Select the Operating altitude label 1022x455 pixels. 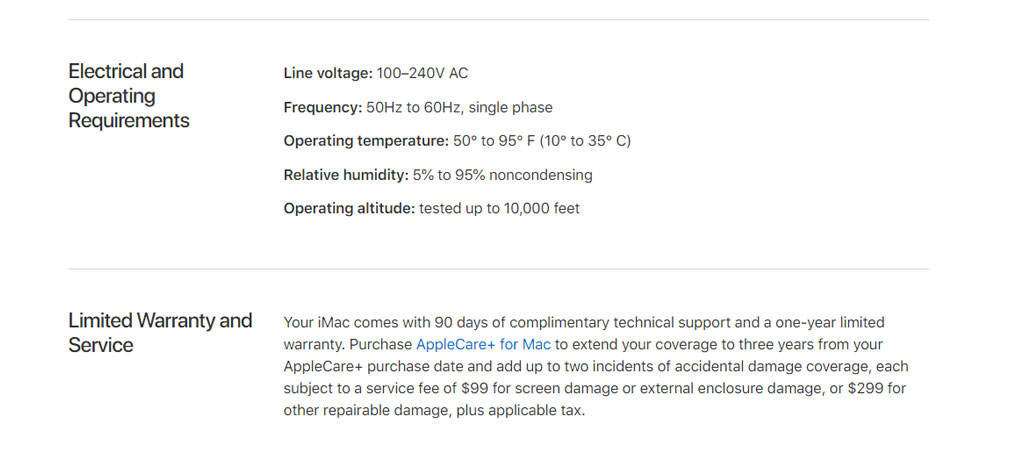349,209
